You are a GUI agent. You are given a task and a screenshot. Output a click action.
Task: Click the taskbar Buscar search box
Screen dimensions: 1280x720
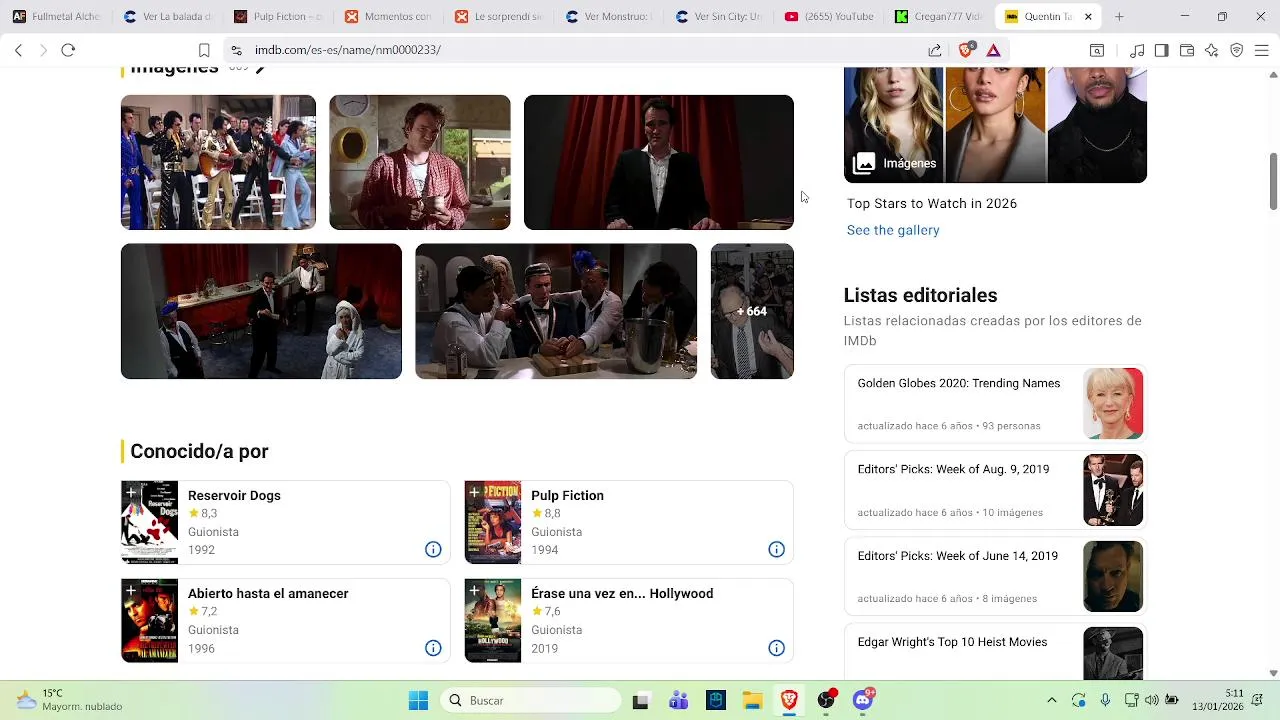(531, 700)
